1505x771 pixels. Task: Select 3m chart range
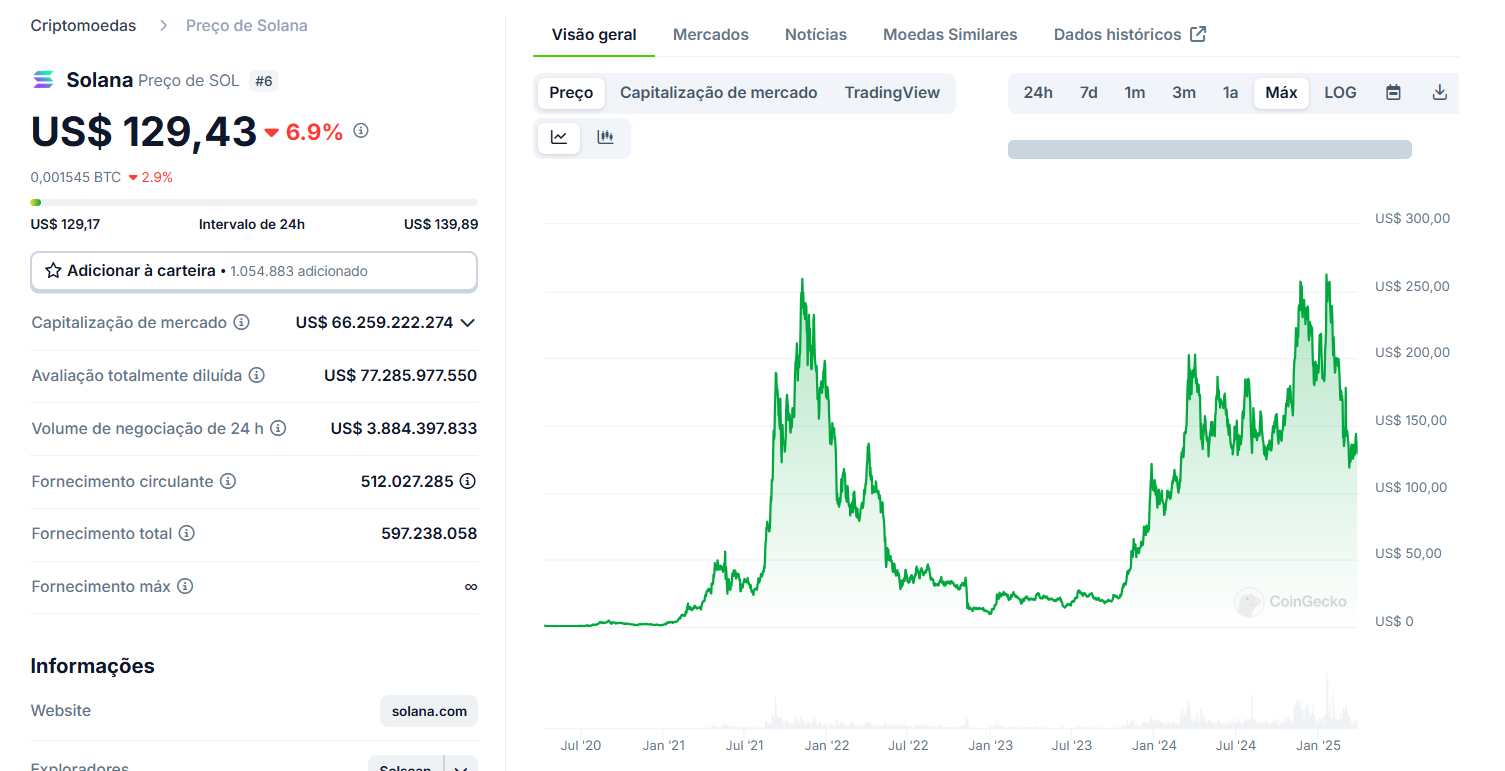1184,93
